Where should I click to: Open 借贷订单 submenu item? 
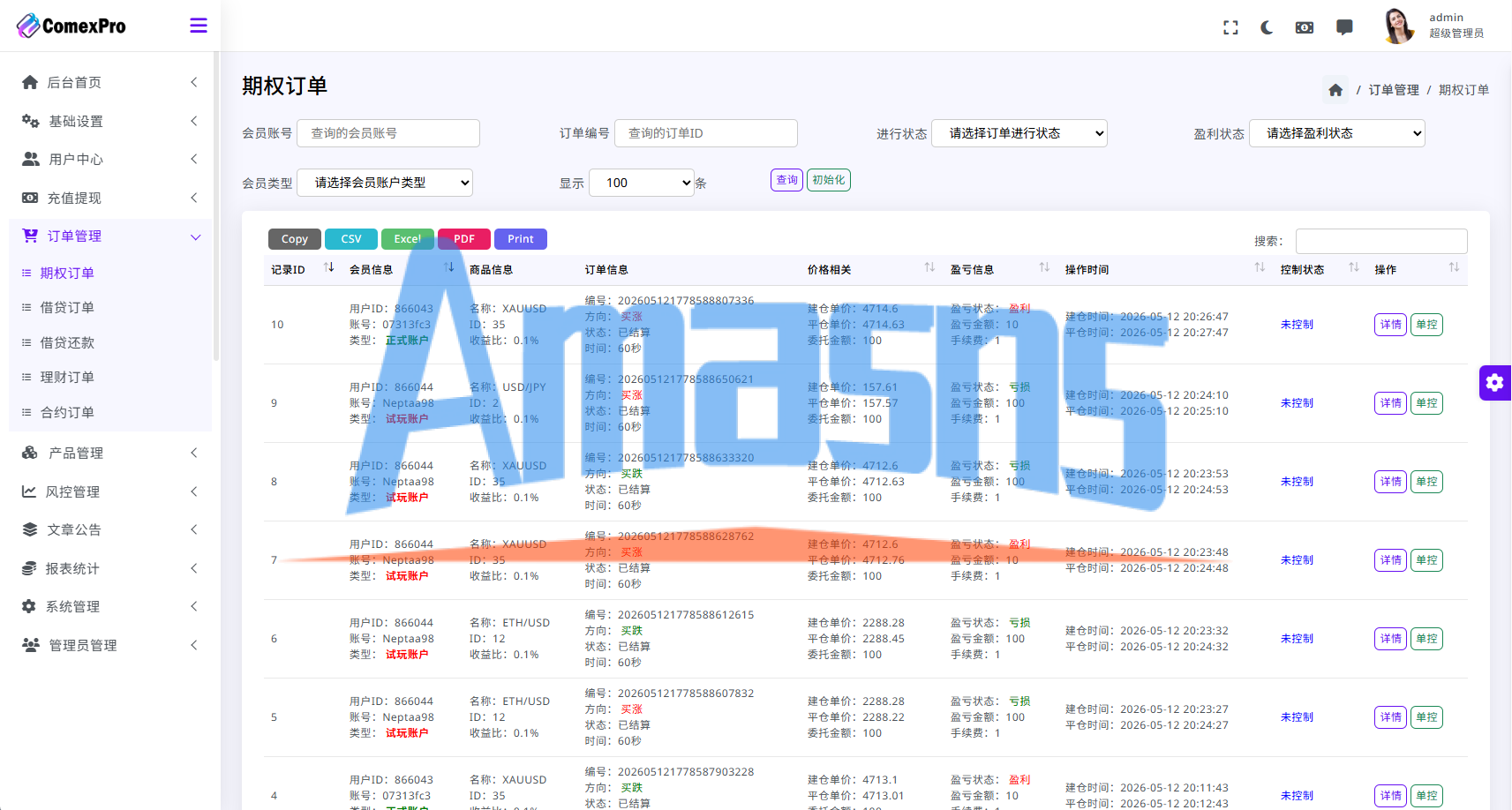coord(67,307)
